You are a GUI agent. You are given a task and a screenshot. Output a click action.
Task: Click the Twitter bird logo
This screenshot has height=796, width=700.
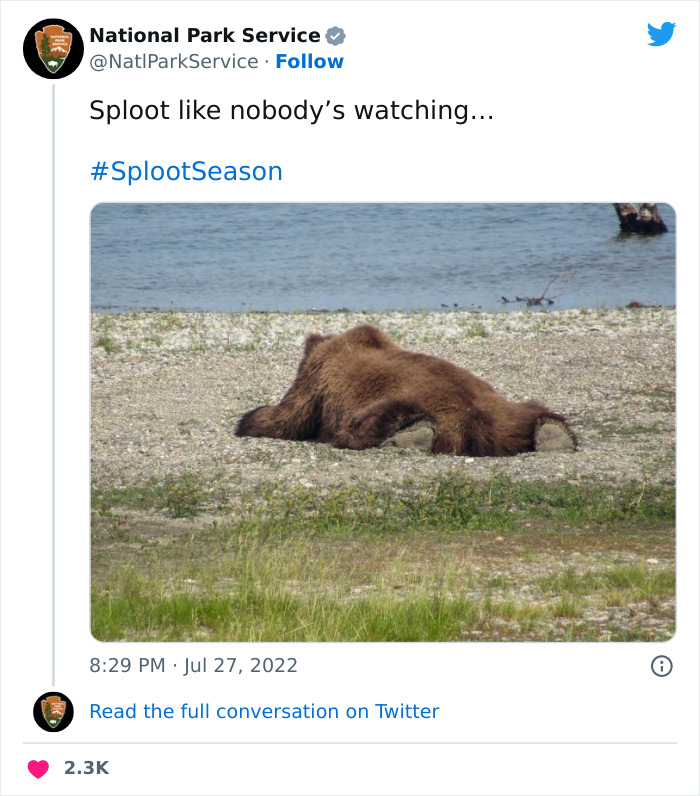pyautogui.click(x=661, y=33)
